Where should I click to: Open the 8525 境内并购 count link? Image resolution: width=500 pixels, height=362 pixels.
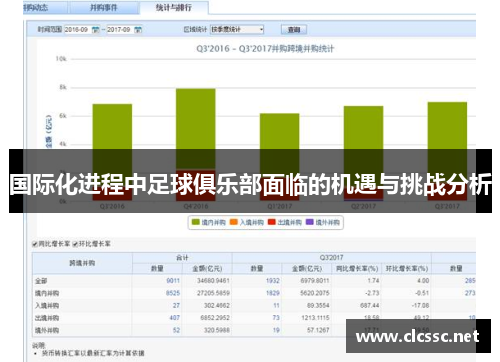click(173, 293)
